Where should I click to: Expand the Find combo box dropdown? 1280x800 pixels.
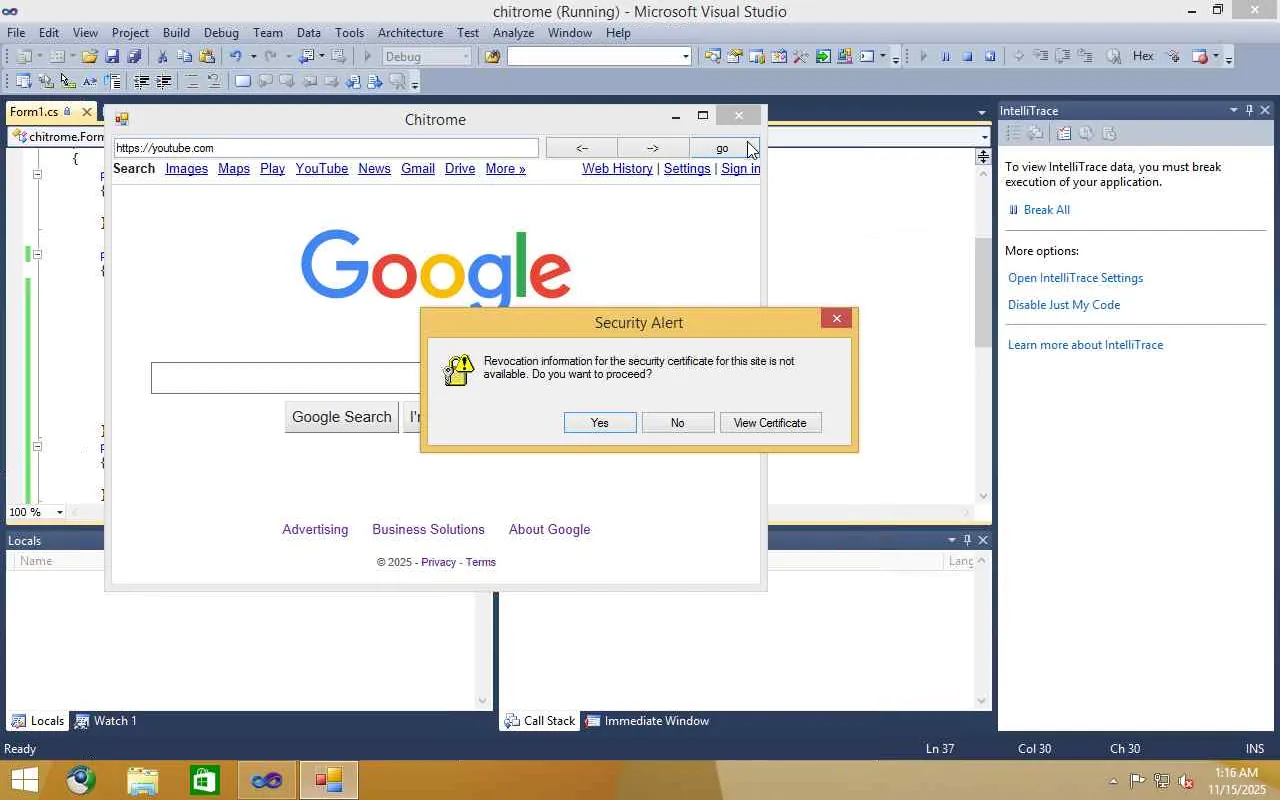click(686, 57)
